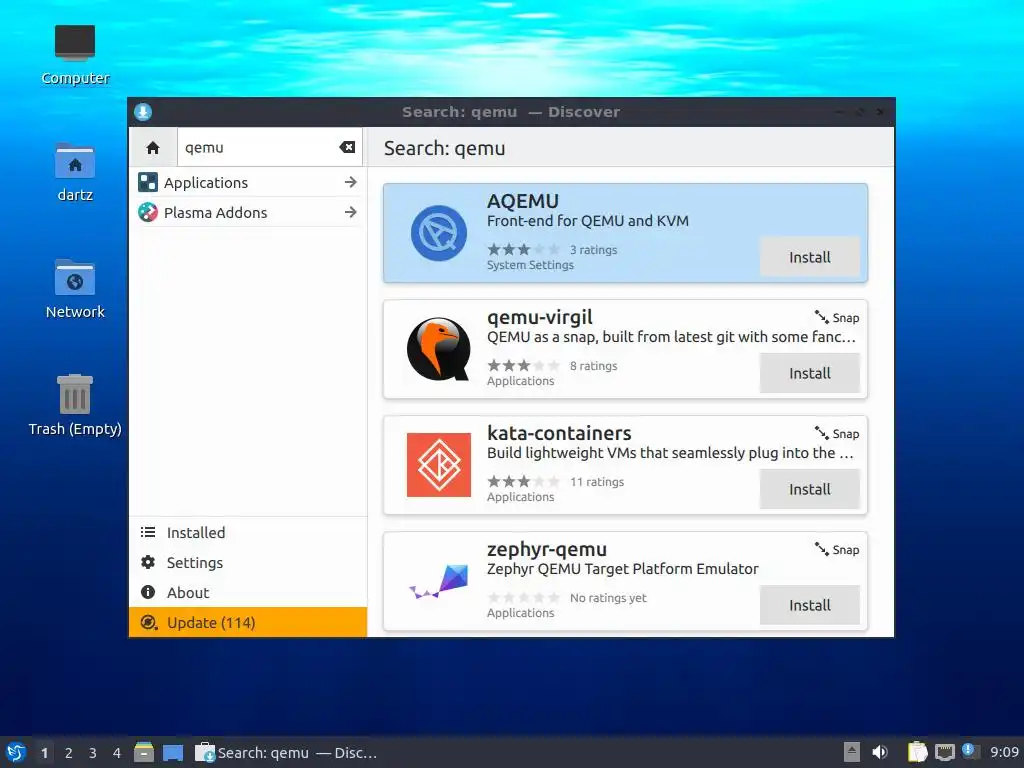Click 'No ratings yet' on zephyr-qemu
This screenshot has width=1024, height=768.
pyautogui.click(x=609, y=598)
